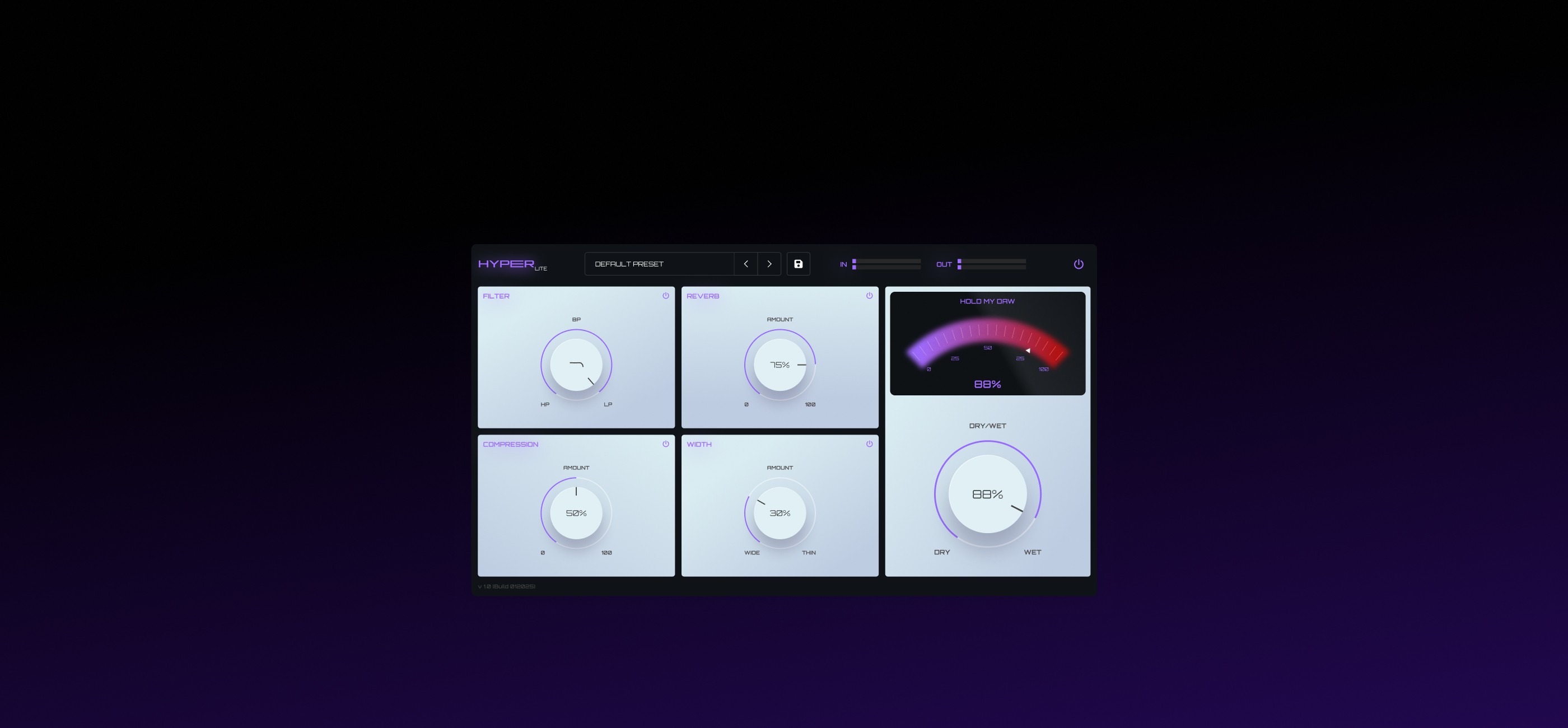
Task: Toggle the Filter module power
Action: (666, 295)
